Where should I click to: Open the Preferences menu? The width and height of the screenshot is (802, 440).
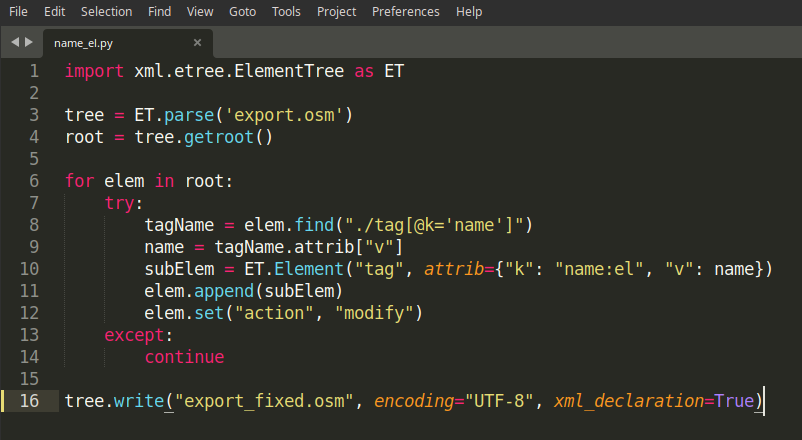tap(406, 12)
